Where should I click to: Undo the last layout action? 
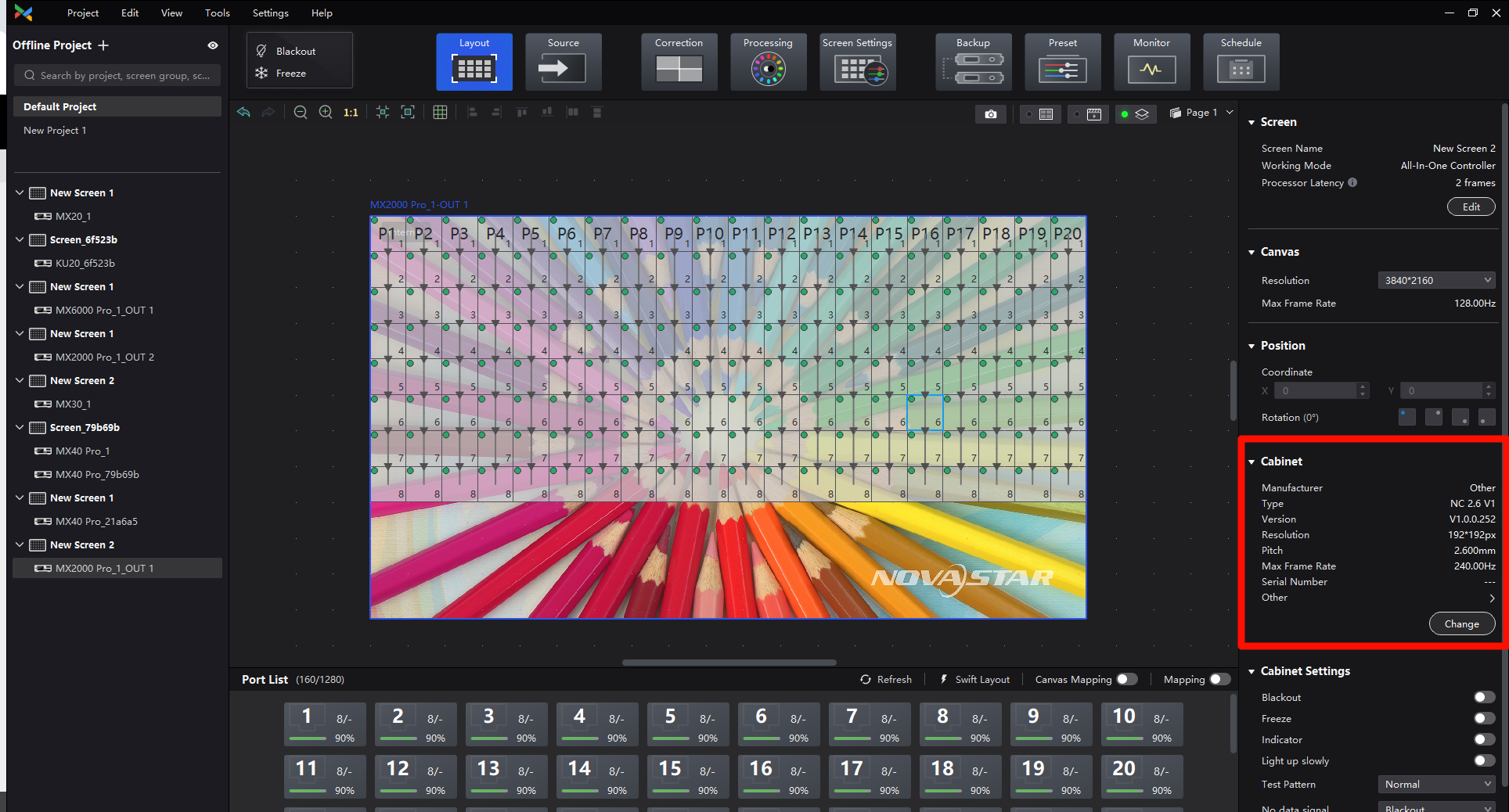point(244,113)
